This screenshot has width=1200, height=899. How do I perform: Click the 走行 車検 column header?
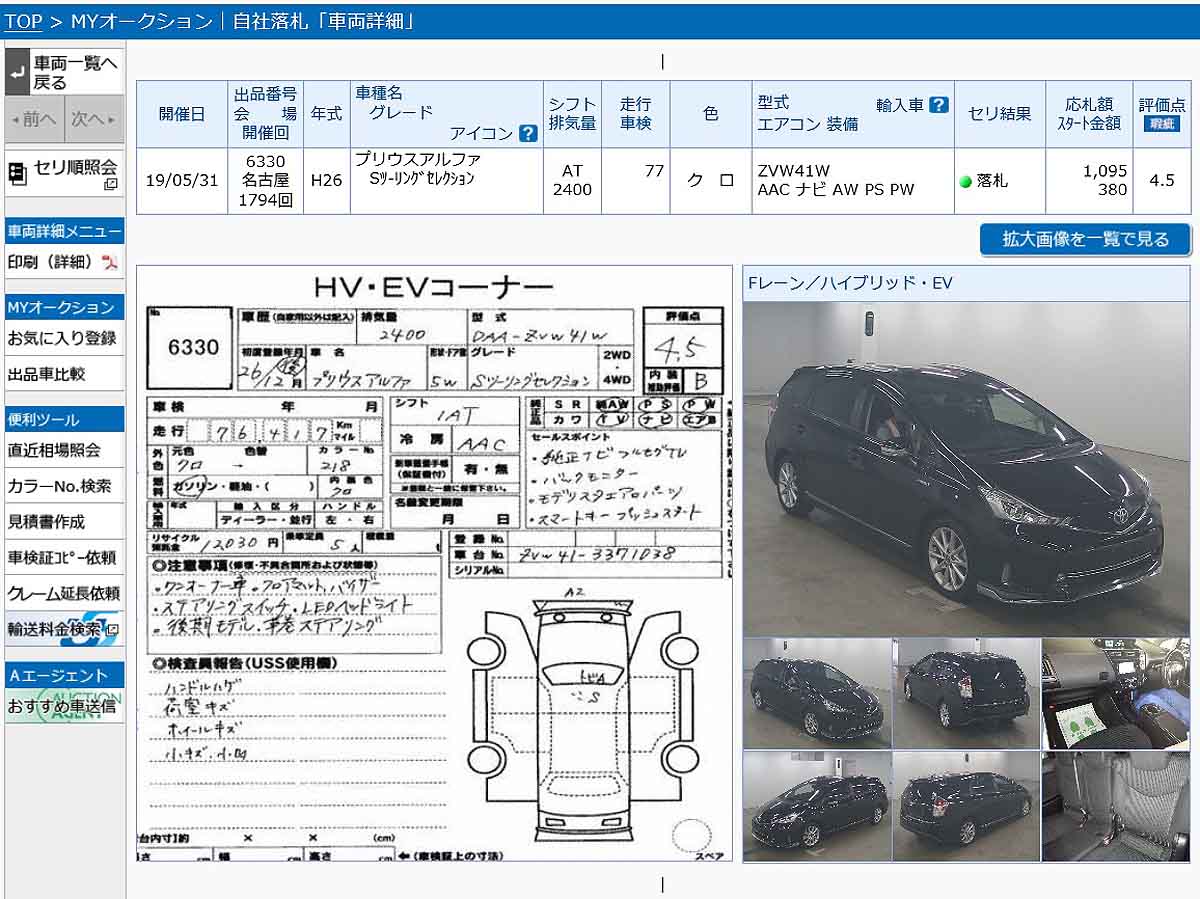637,114
